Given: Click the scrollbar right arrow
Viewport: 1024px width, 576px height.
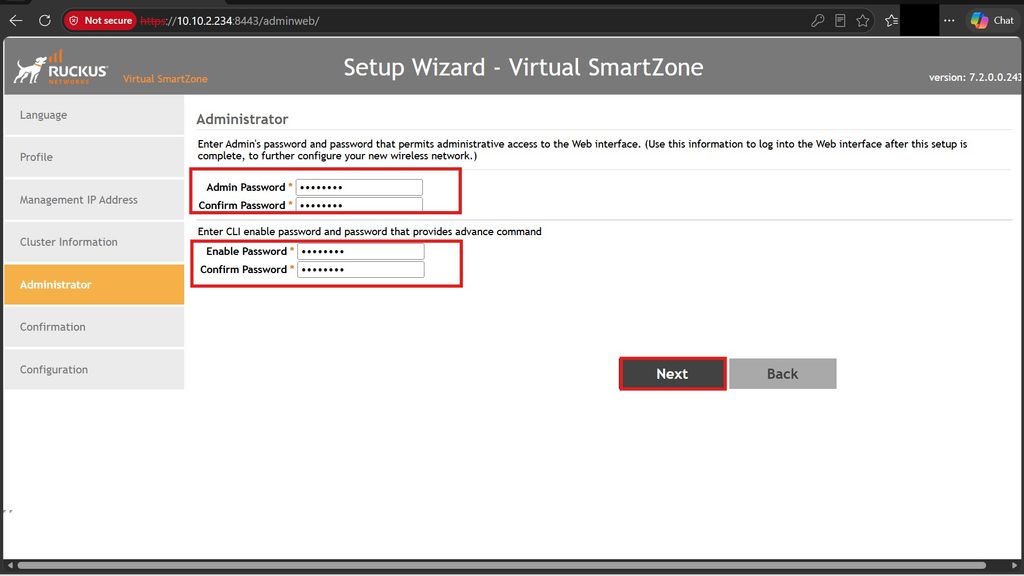Looking at the screenshot, I should click(x=1014, y=566).
